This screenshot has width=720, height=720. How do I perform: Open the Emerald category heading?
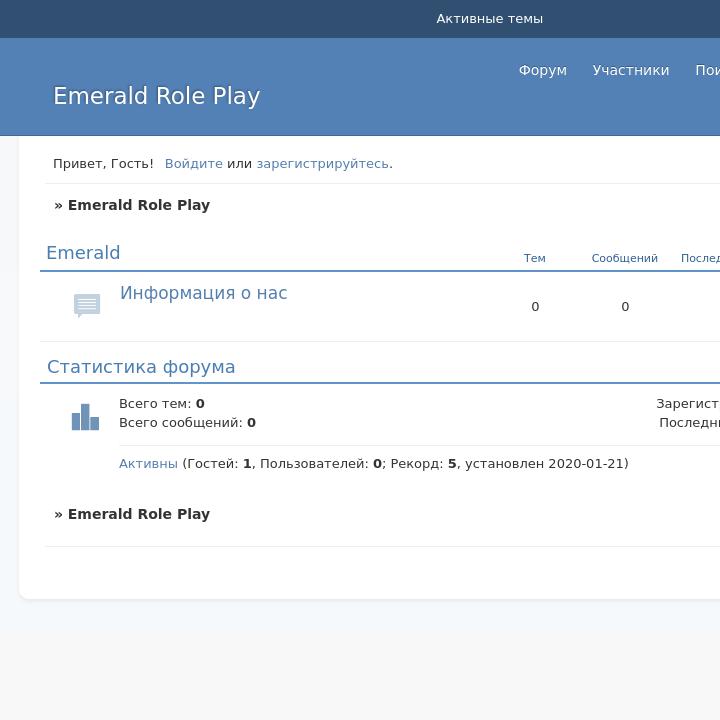click(83, 253)
